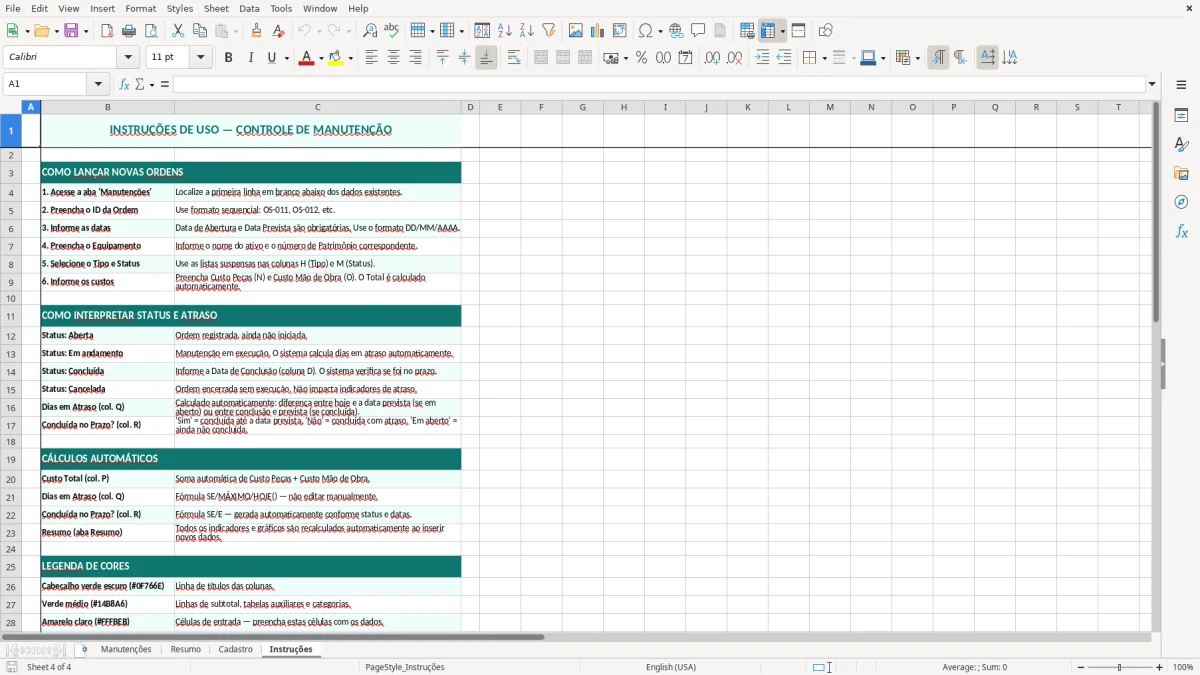Adjust the zoom slider handle
The width and height of the screenshot is (1200, 675).
pyautogui.click(x=1120, y=667)
